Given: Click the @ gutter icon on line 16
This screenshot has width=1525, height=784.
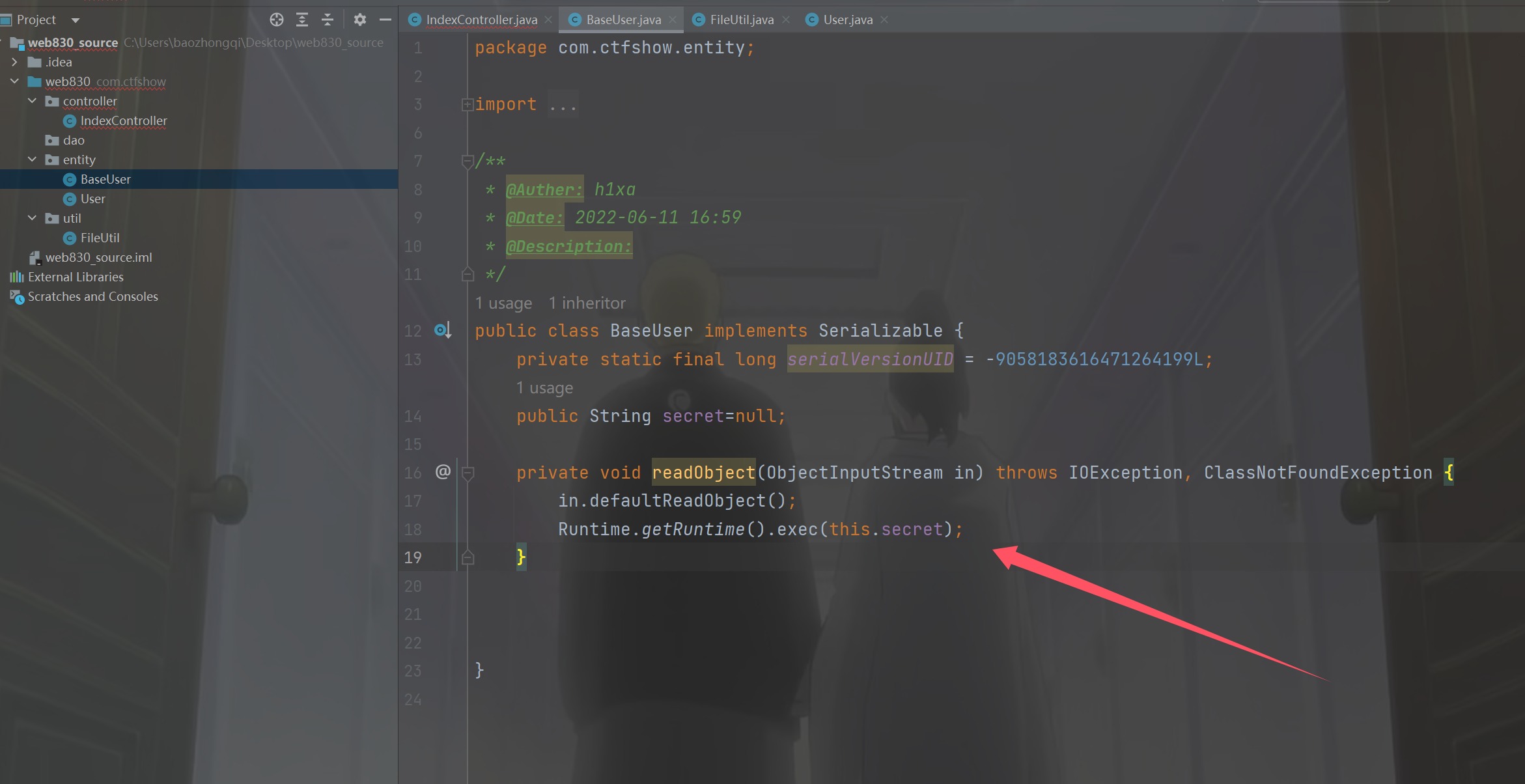Looking at the screenshot, I should (x=443, y=472).
